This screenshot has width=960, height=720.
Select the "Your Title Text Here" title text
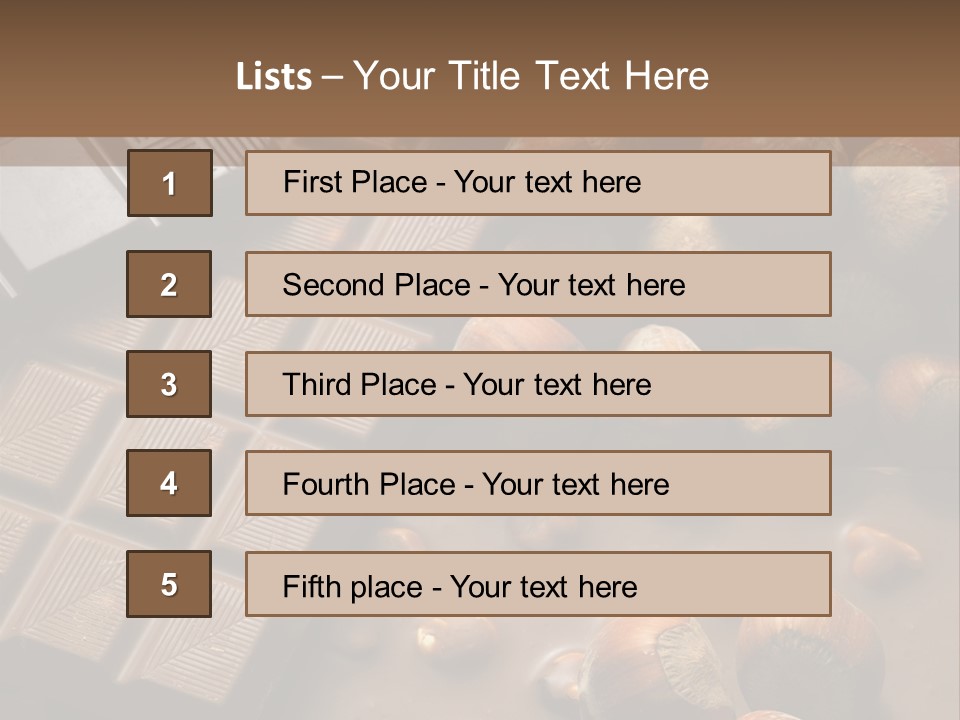tap(531, 76)
